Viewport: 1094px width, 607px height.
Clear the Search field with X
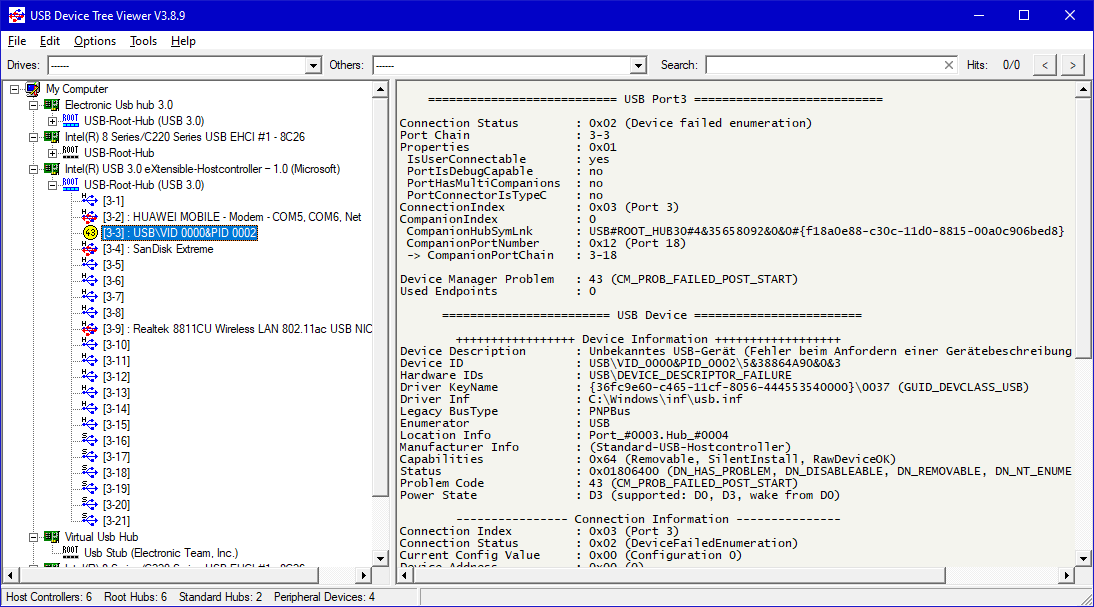pos(949,65)
